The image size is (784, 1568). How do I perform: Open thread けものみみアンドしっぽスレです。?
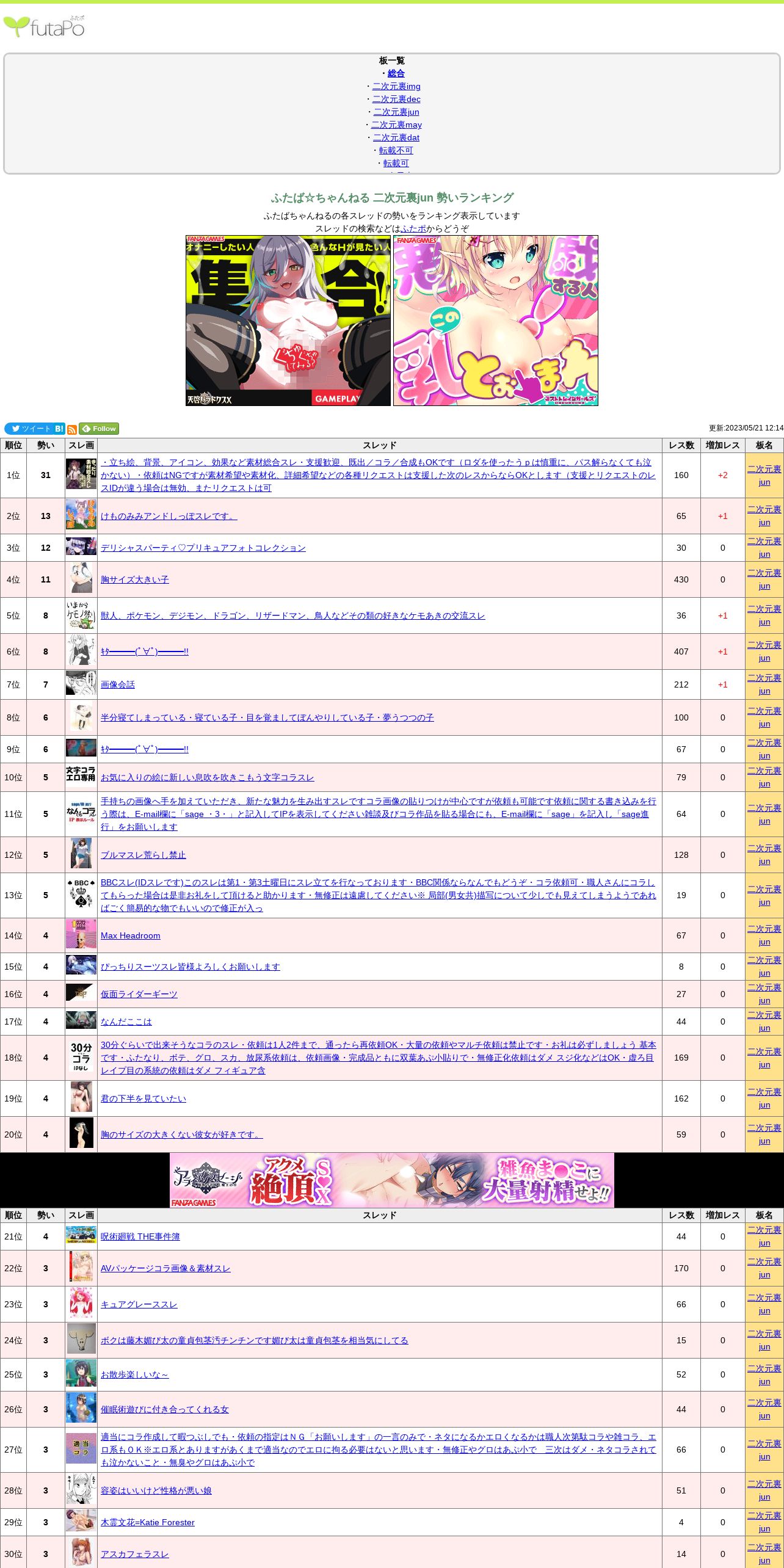pyautogui.click(x=169, y=516)
